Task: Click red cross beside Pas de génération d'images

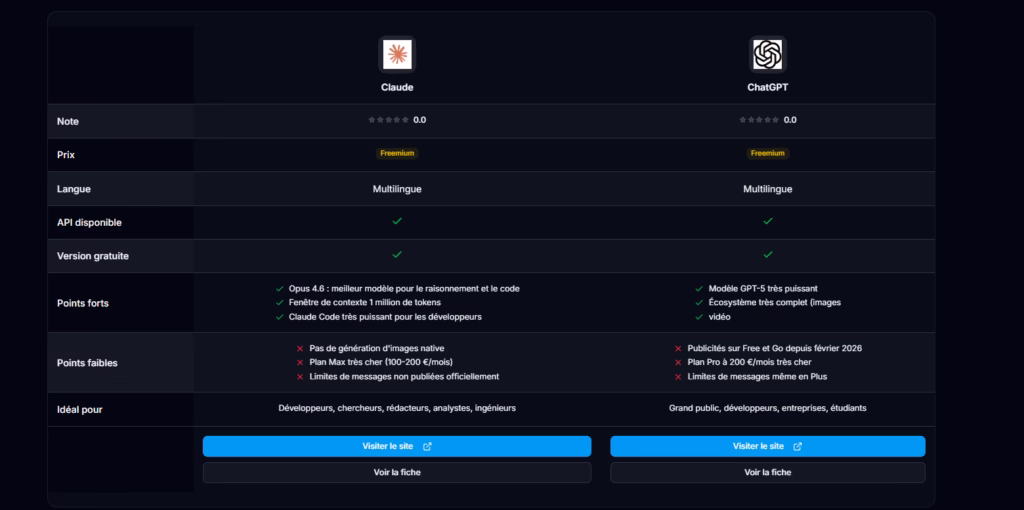Action: click(x=300, y=349)
